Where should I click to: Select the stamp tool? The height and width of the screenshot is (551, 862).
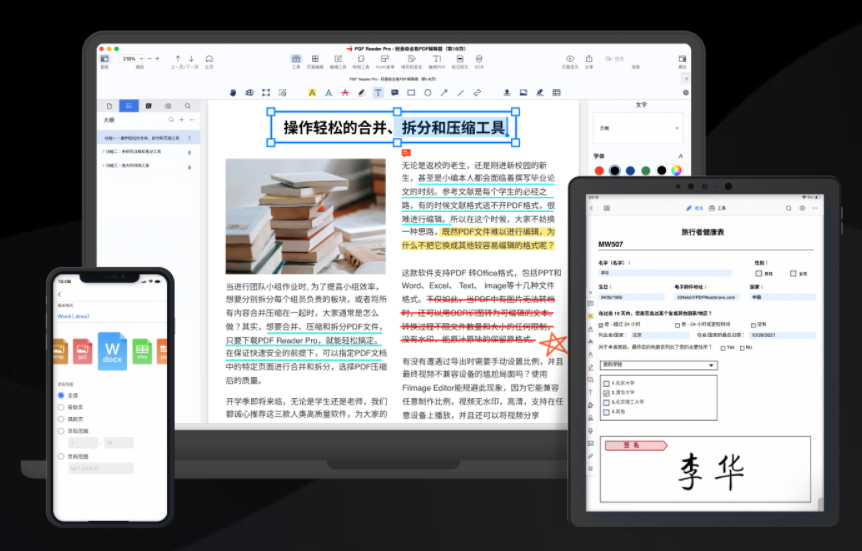(x=507, y=92)
